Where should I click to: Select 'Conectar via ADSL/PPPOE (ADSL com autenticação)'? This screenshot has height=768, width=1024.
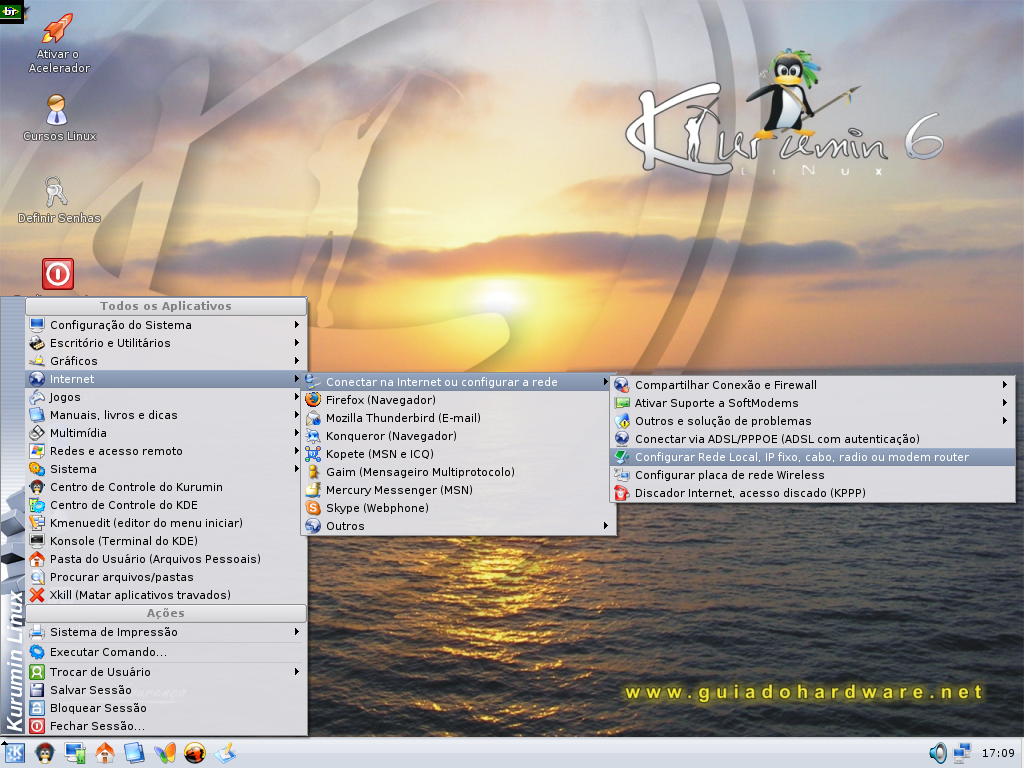coord(812,439)
